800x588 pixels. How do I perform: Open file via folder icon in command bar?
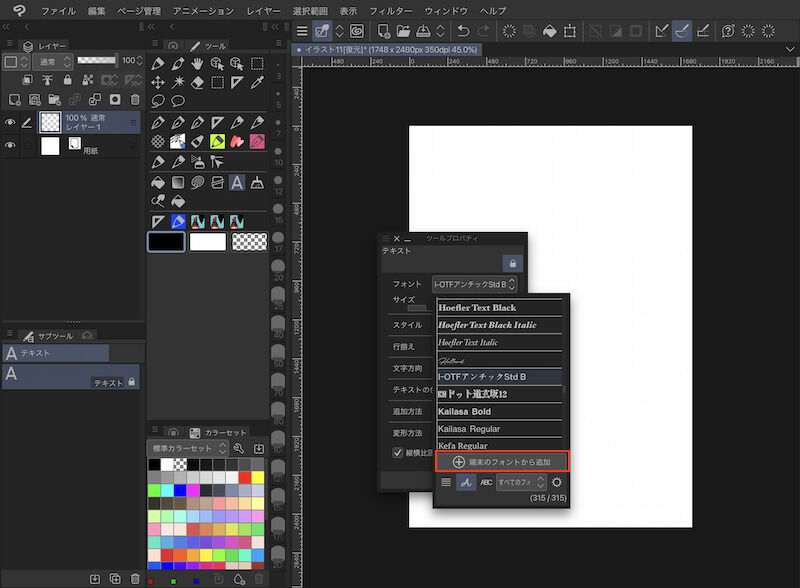tap(403, 31)
